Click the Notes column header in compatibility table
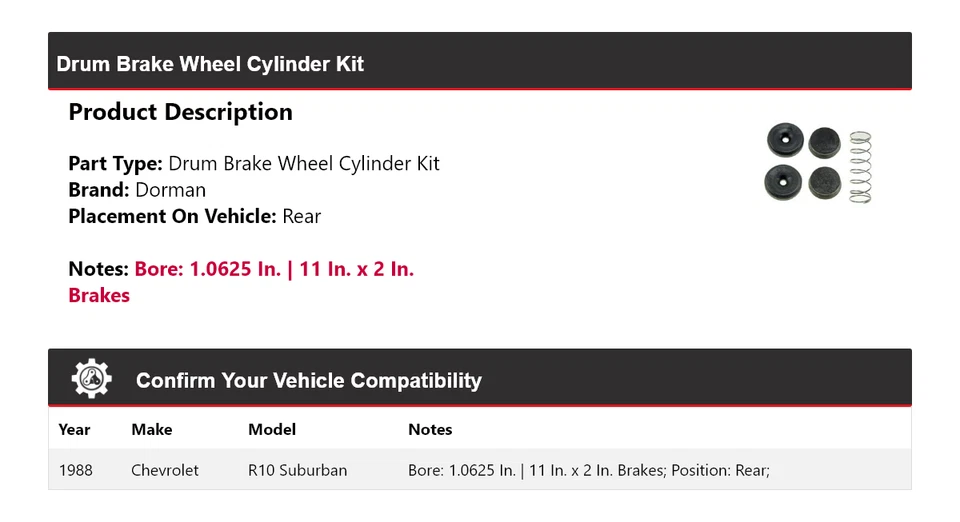 pyautogui.click(x=430, y=429)
